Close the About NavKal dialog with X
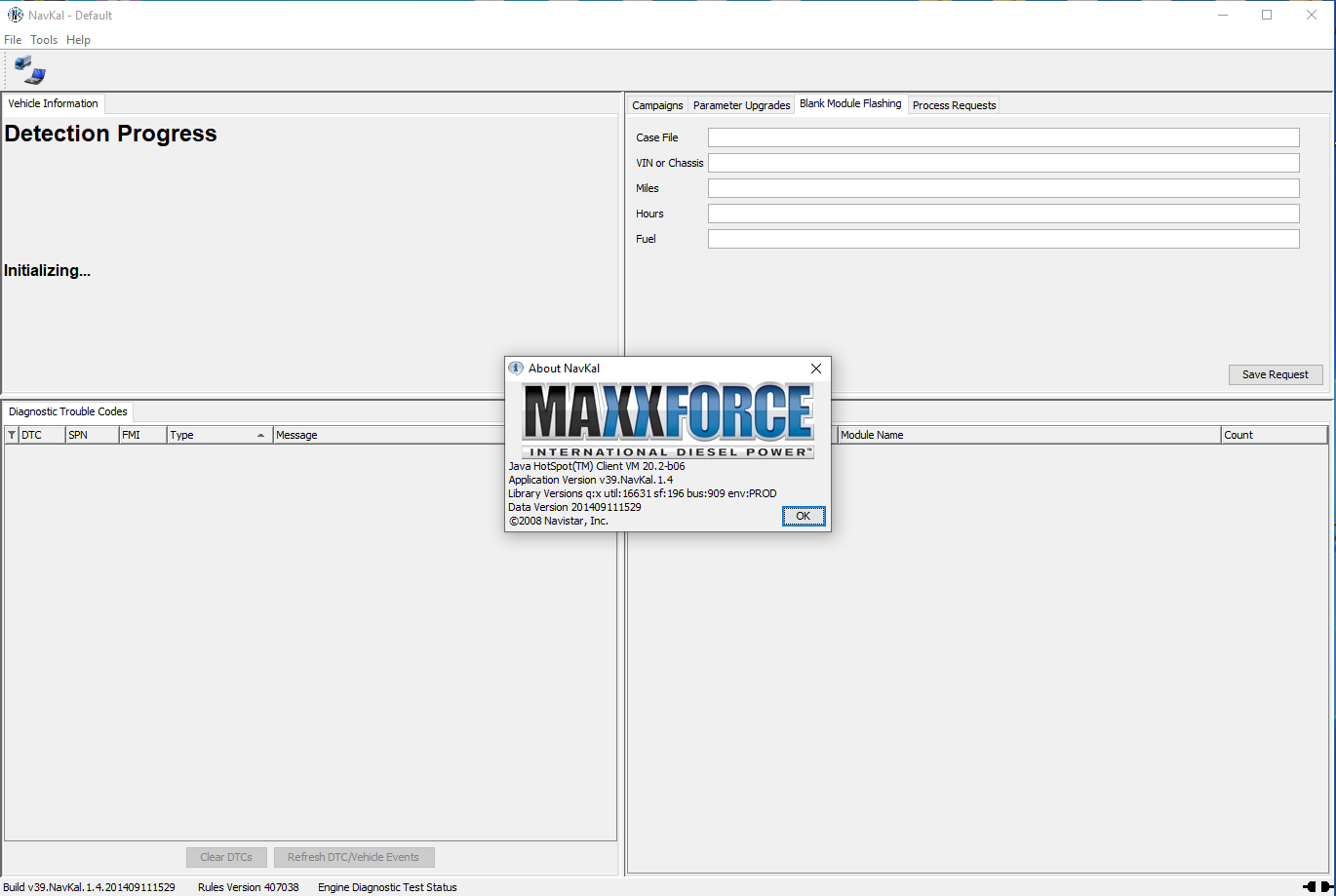The width and height of the screenshot is (1336, 896). (x=816, y=369)
